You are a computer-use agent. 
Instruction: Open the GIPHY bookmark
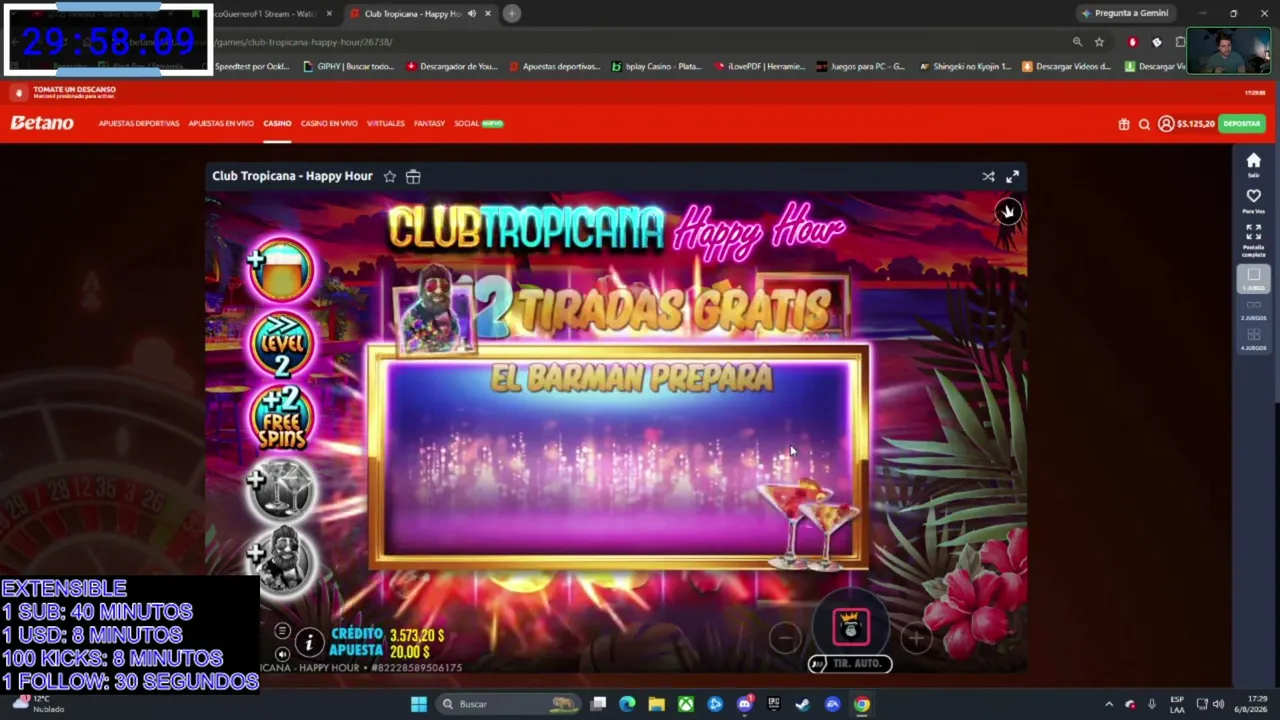[349, 66]
